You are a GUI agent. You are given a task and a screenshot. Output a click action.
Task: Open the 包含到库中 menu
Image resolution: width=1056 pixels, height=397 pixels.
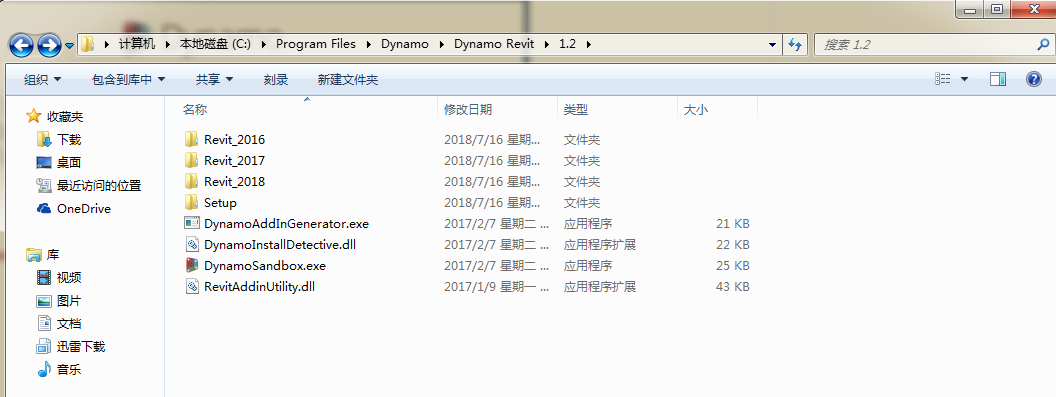(129, 80)
